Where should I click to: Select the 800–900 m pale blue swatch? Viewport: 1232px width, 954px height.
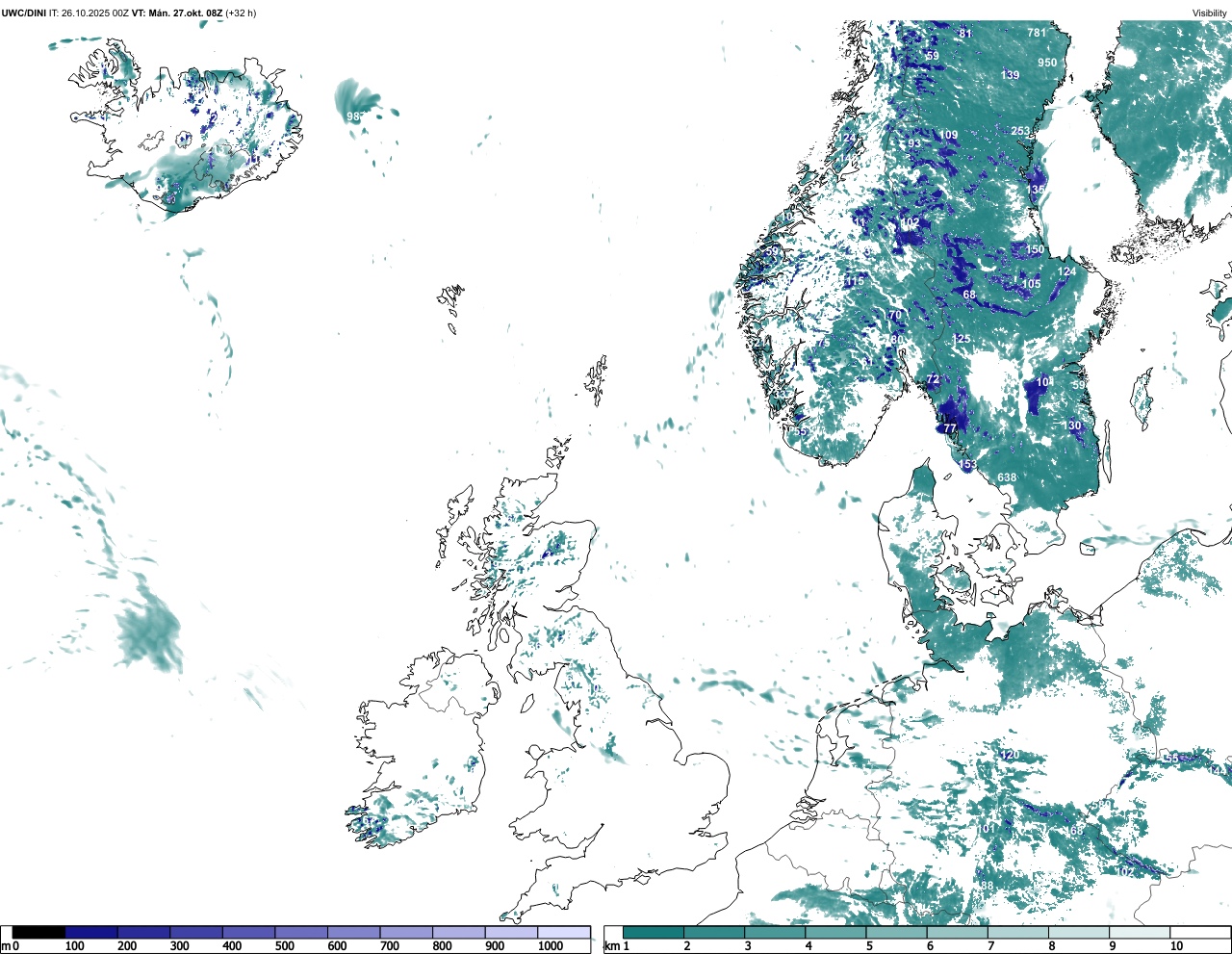coord(459,932)
